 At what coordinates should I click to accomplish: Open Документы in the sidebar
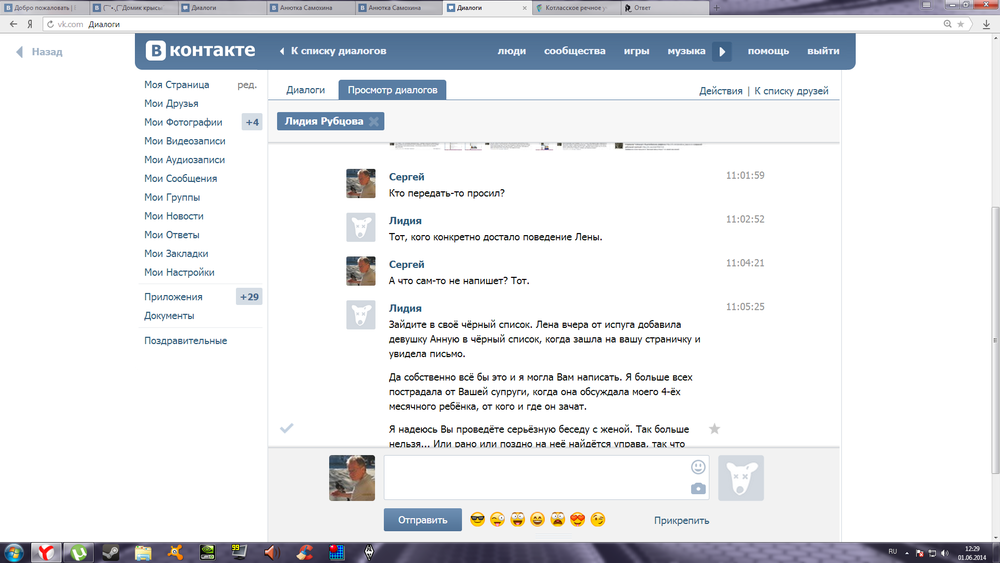169,316
